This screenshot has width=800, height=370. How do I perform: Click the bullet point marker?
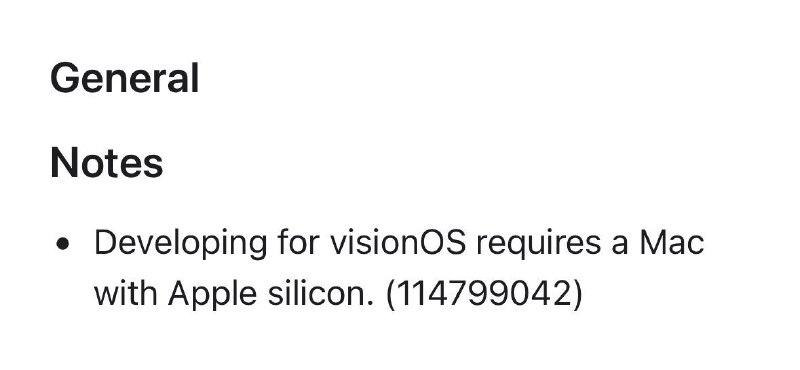[x=63, y=244]
